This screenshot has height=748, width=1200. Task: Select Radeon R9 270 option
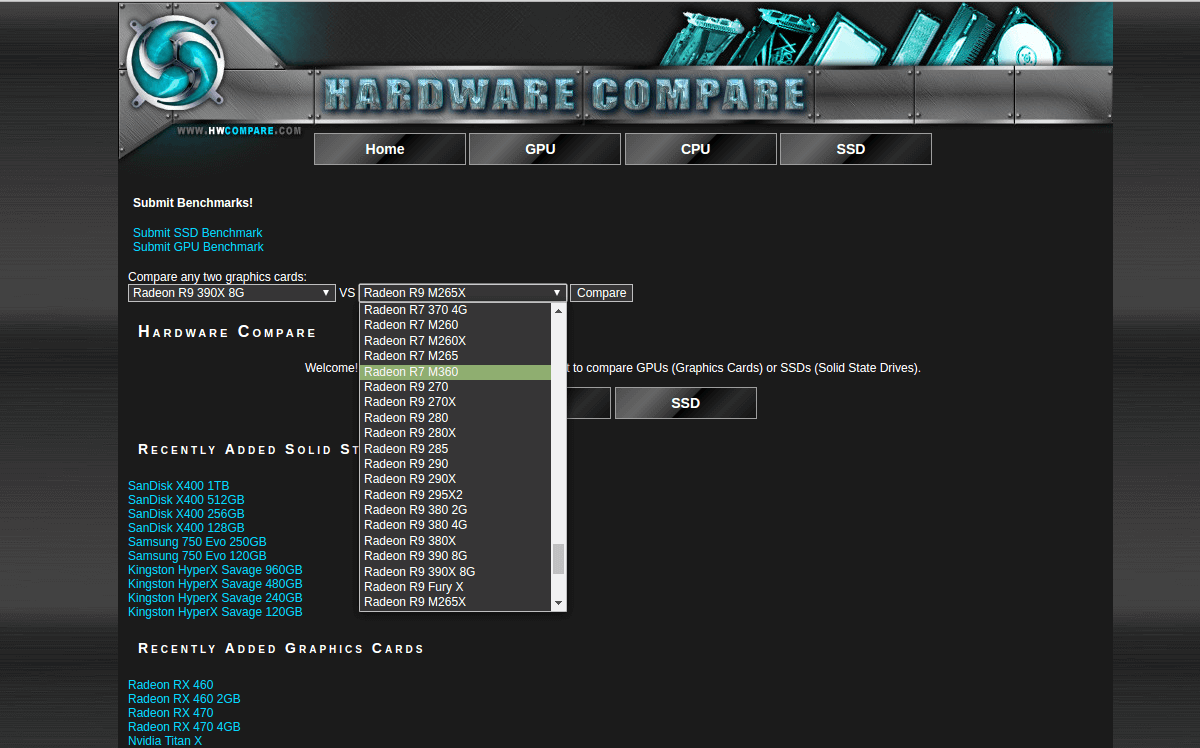(455, 387)
